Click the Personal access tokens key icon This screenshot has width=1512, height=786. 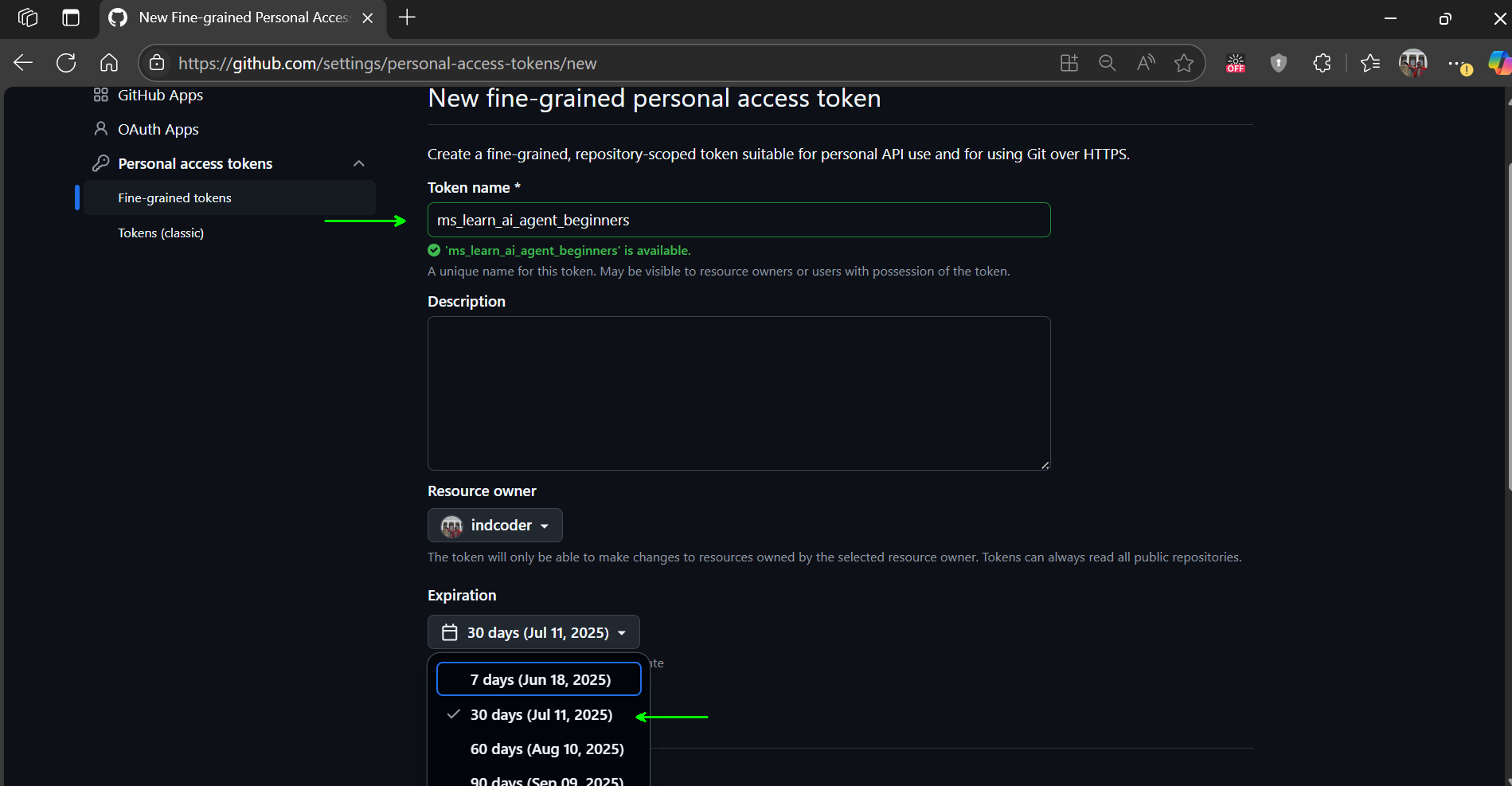[x=102, y=163]
